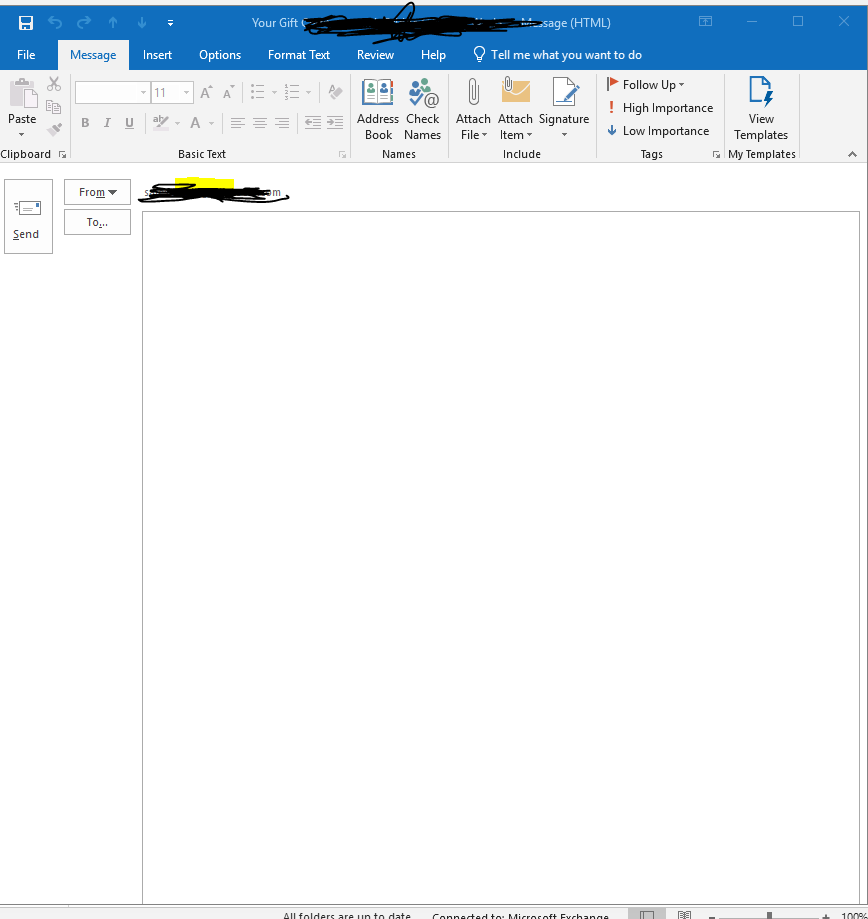868x919 pixels.
Task: Click Clear All Formatting icon
Action: tap(335, 92)
